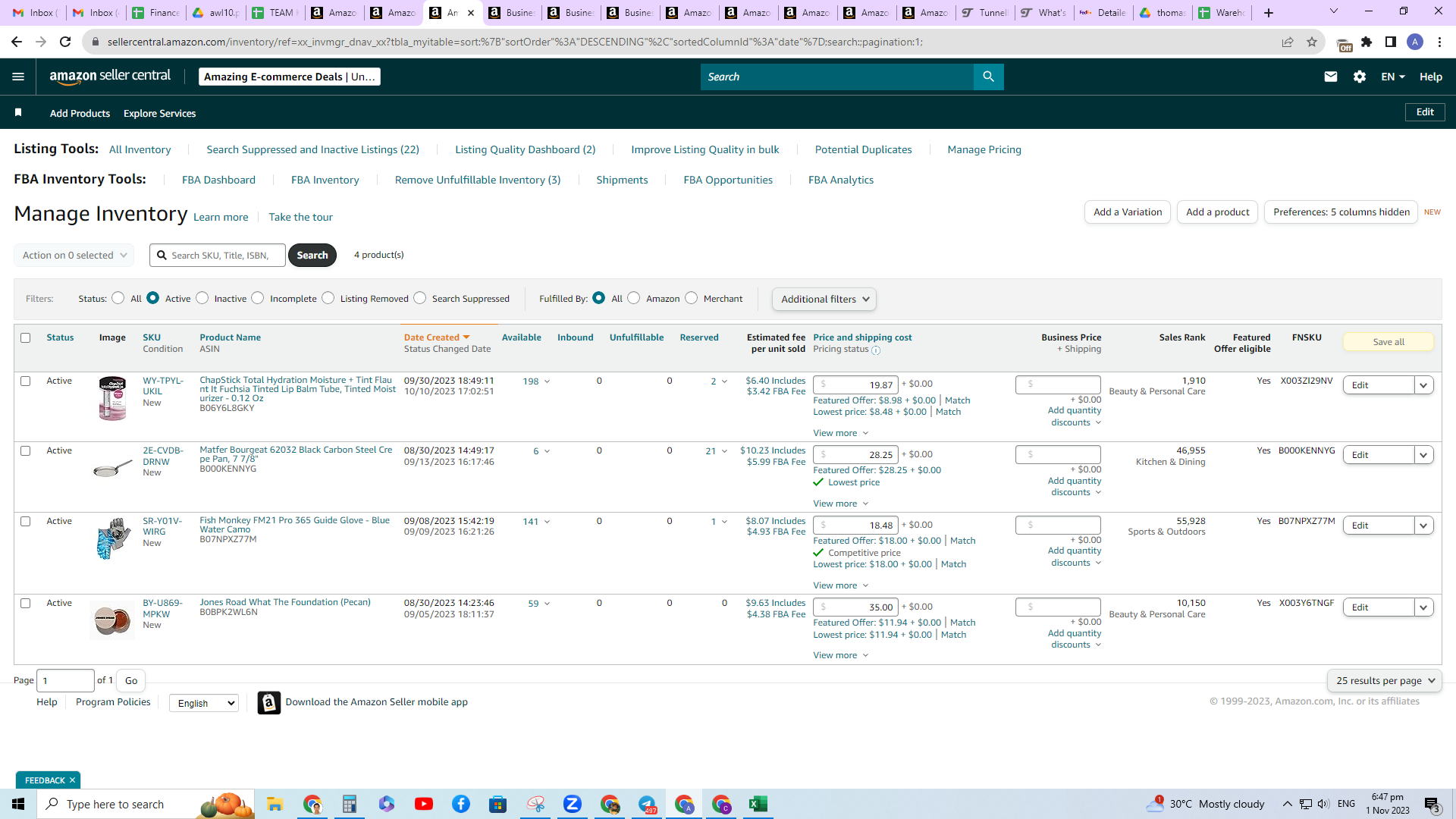Click the Pricing status info icon

(x=876, y=350)
